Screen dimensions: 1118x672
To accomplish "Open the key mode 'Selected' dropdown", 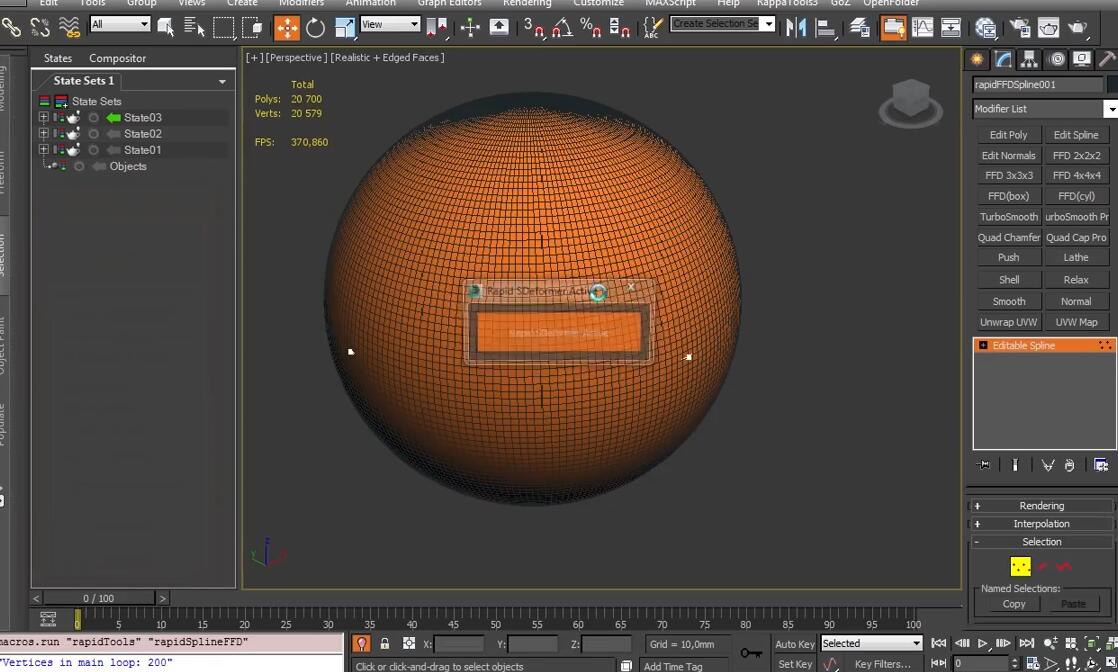I will [871, 643].
